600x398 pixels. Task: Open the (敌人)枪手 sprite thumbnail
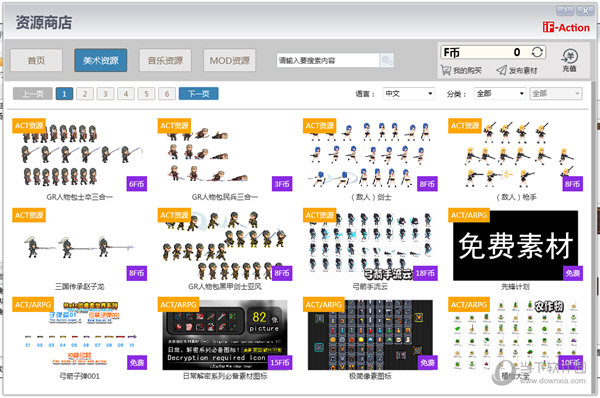click(x=516, y=155)
